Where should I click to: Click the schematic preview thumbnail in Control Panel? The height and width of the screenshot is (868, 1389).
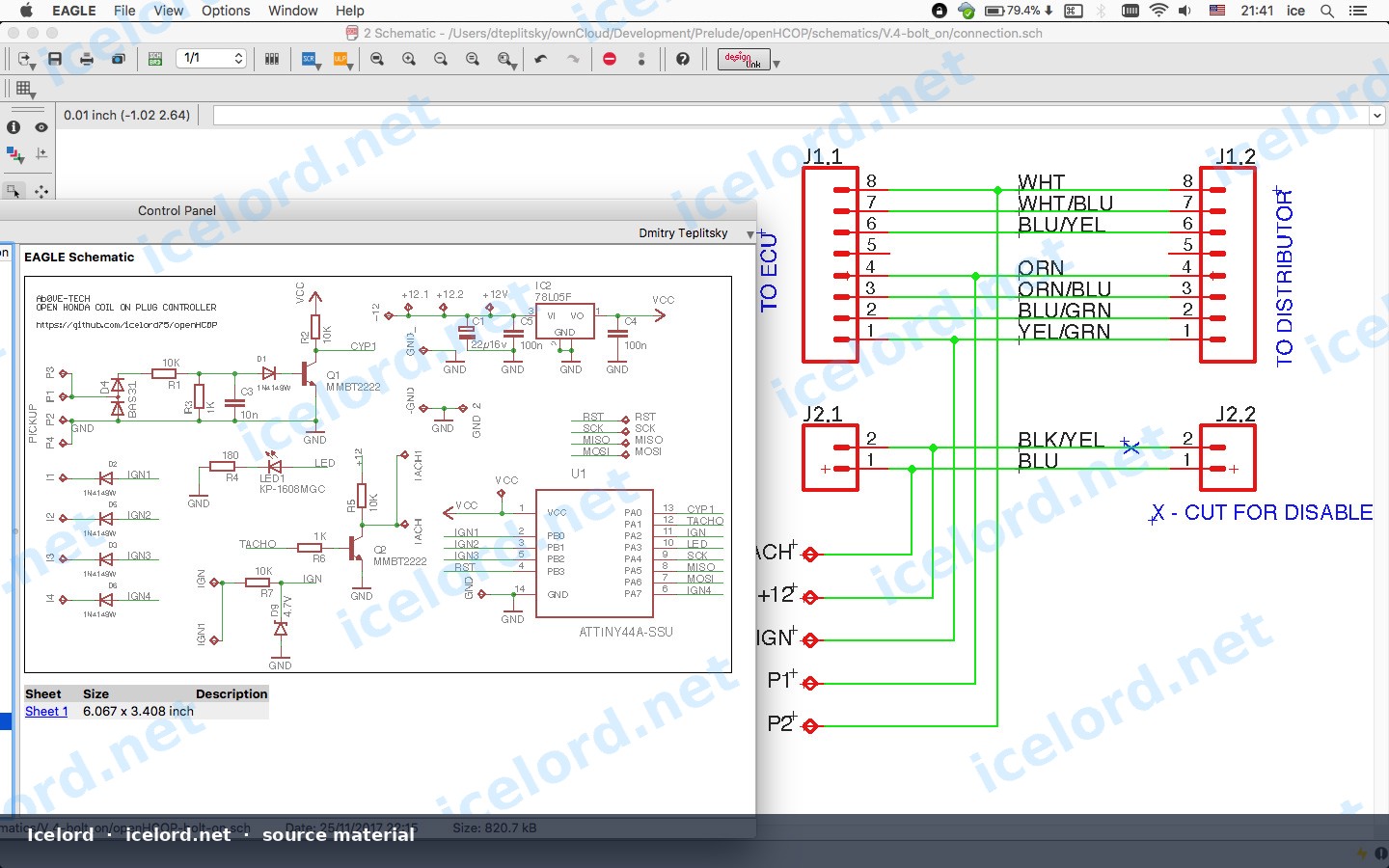tap(378, 475)
